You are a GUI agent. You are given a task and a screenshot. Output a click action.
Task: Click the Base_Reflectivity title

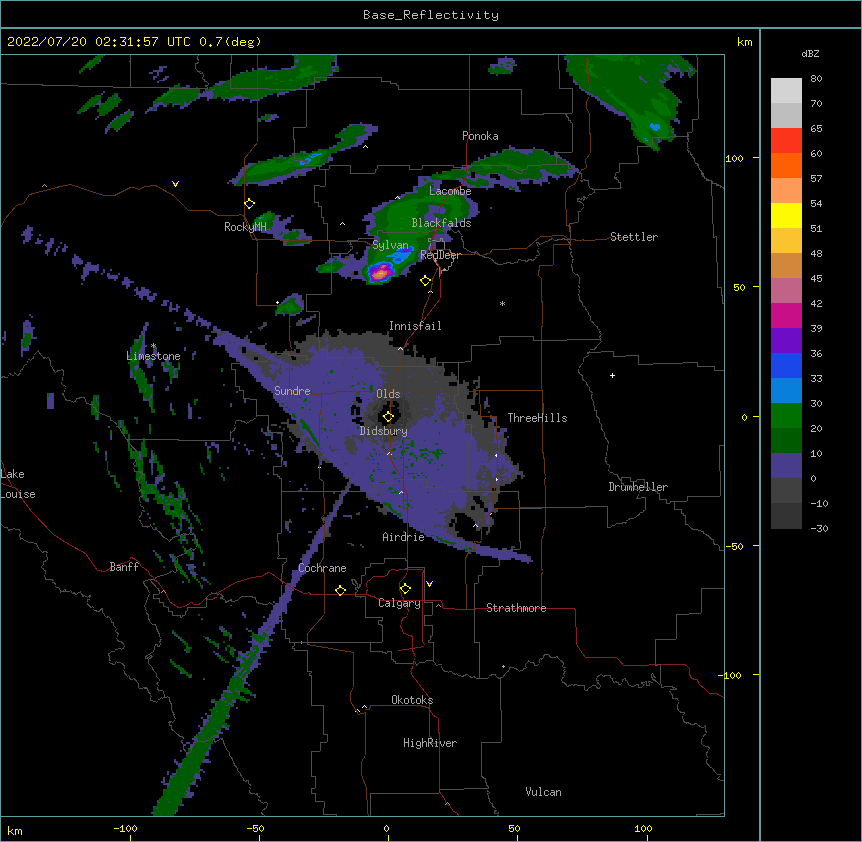431,15
